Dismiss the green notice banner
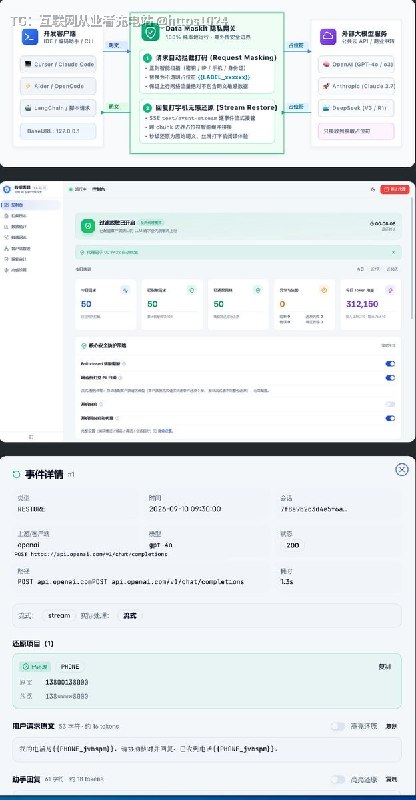416x800 pixels. coord(393,252)
